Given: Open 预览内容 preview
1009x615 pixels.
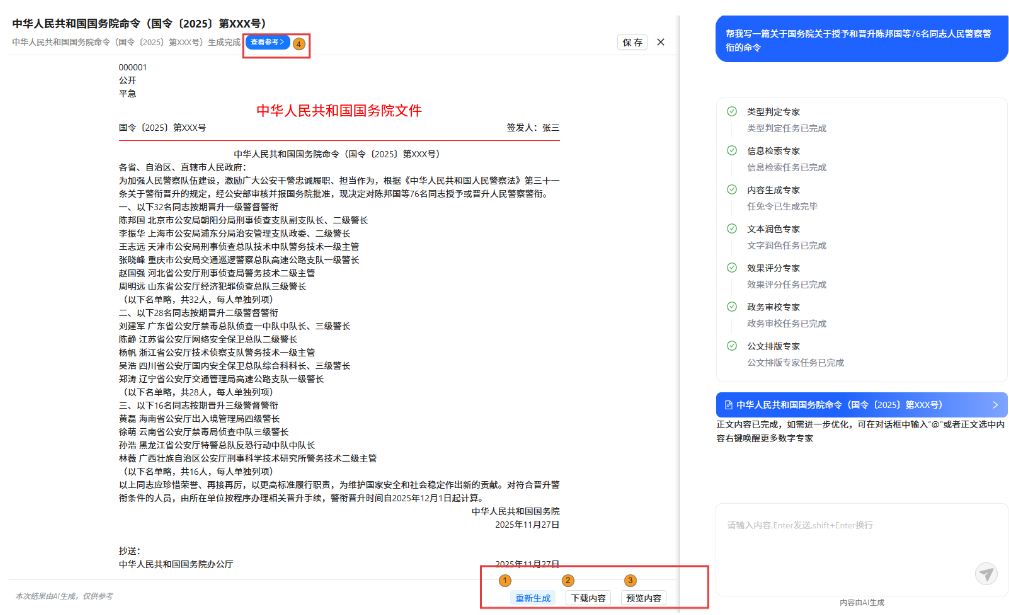Looking at the screenshot, I should pyautogui.click(x=643, y=598).
